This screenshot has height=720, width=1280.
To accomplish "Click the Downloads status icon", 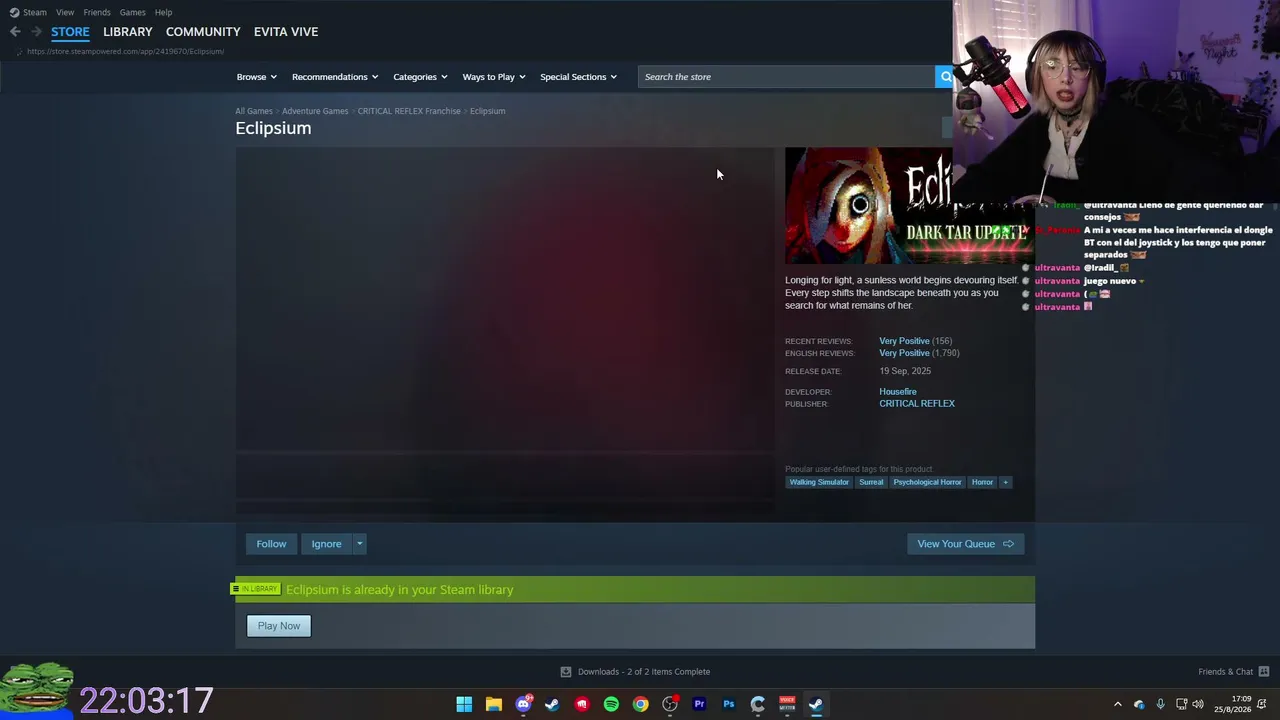I will pos(566,672).
